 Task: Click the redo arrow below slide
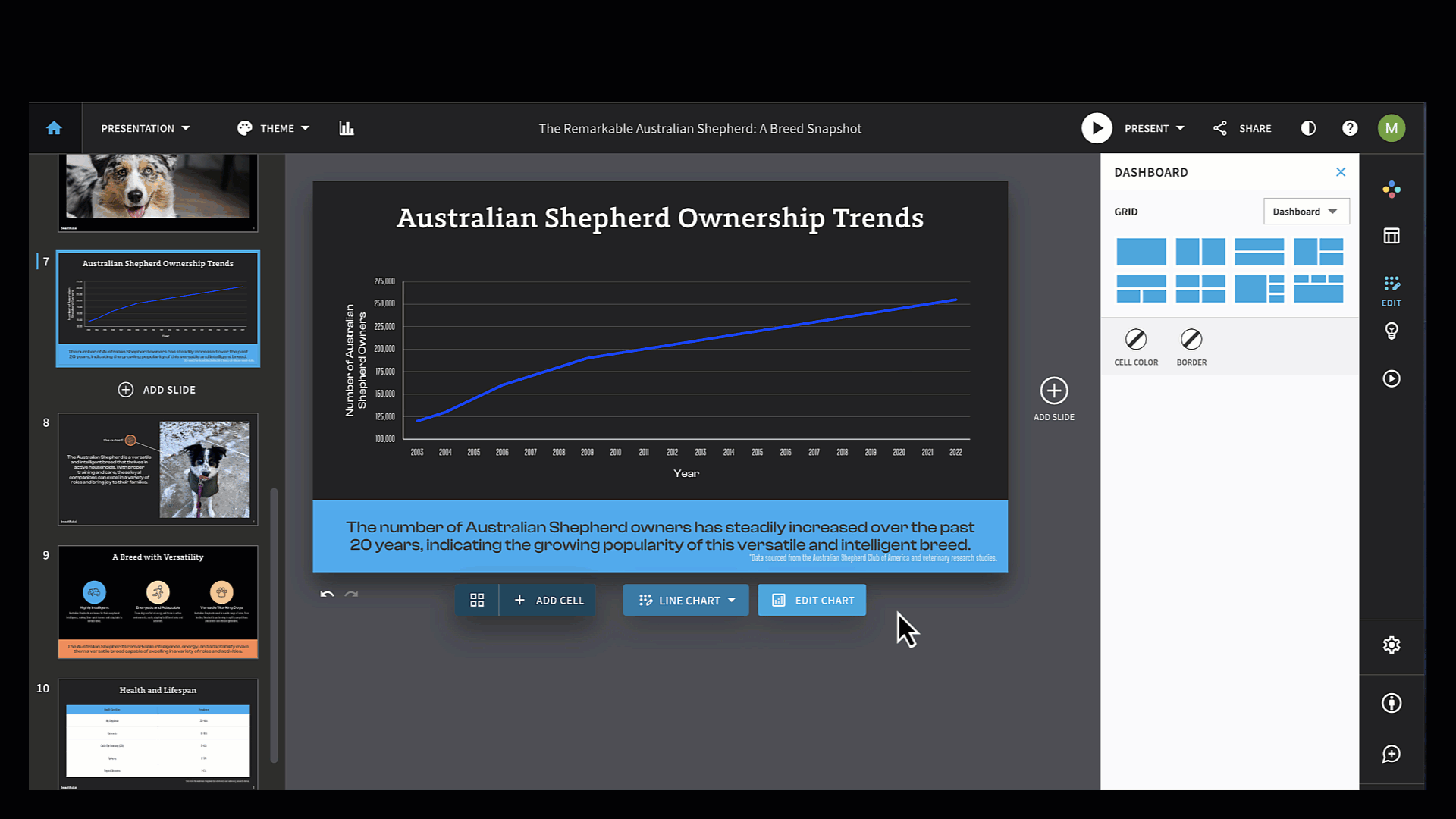pos(351,595)
